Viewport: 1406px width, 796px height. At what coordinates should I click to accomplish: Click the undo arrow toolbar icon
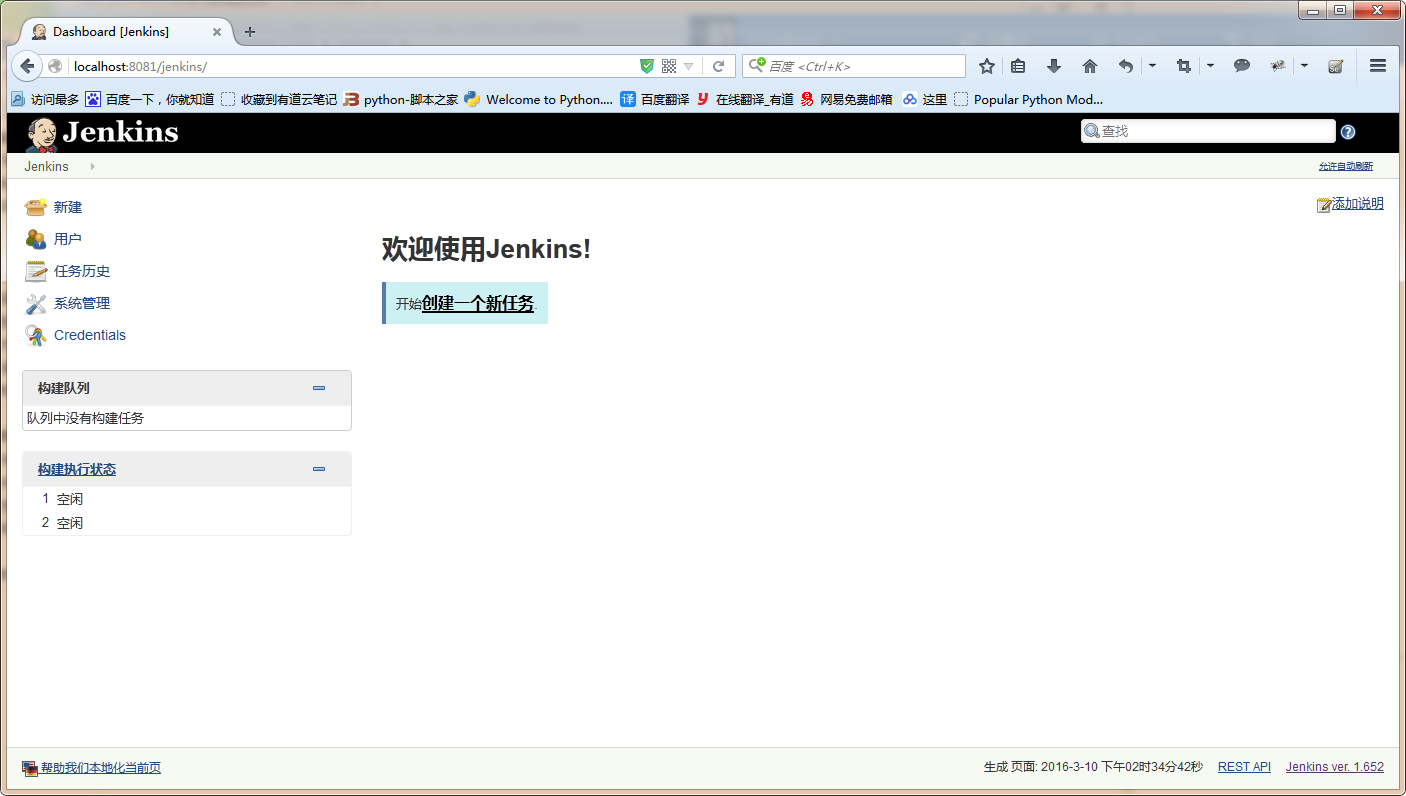point(1126,66)
